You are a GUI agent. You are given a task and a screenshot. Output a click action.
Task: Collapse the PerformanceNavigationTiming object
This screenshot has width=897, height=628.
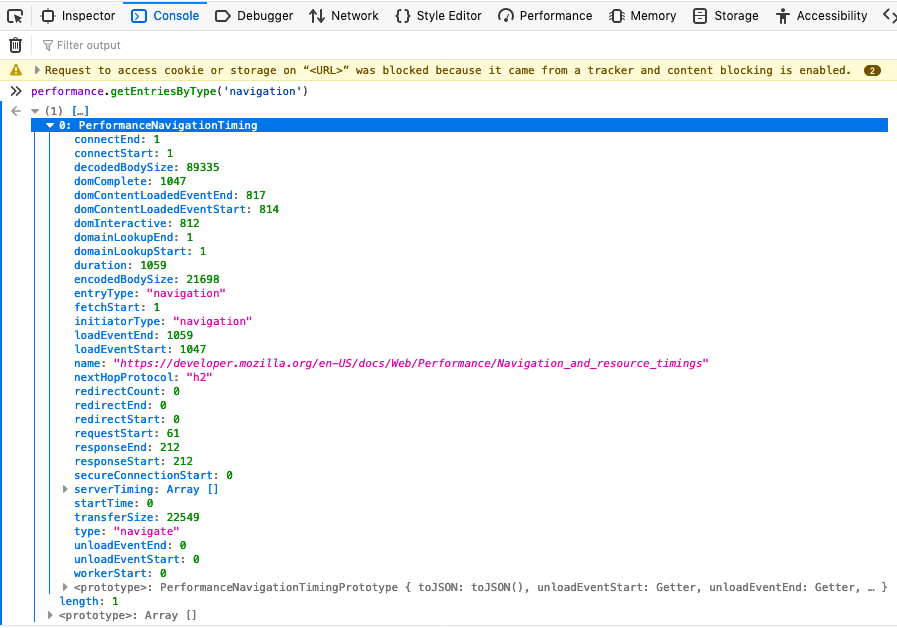click(x=49, y=125)
